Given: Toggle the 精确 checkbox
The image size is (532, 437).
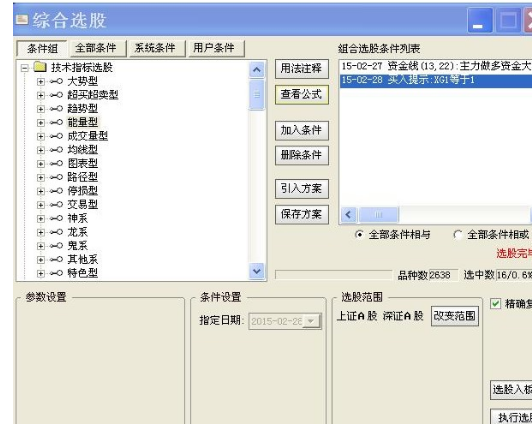Looking at the screenshot, I should point(495,304).
